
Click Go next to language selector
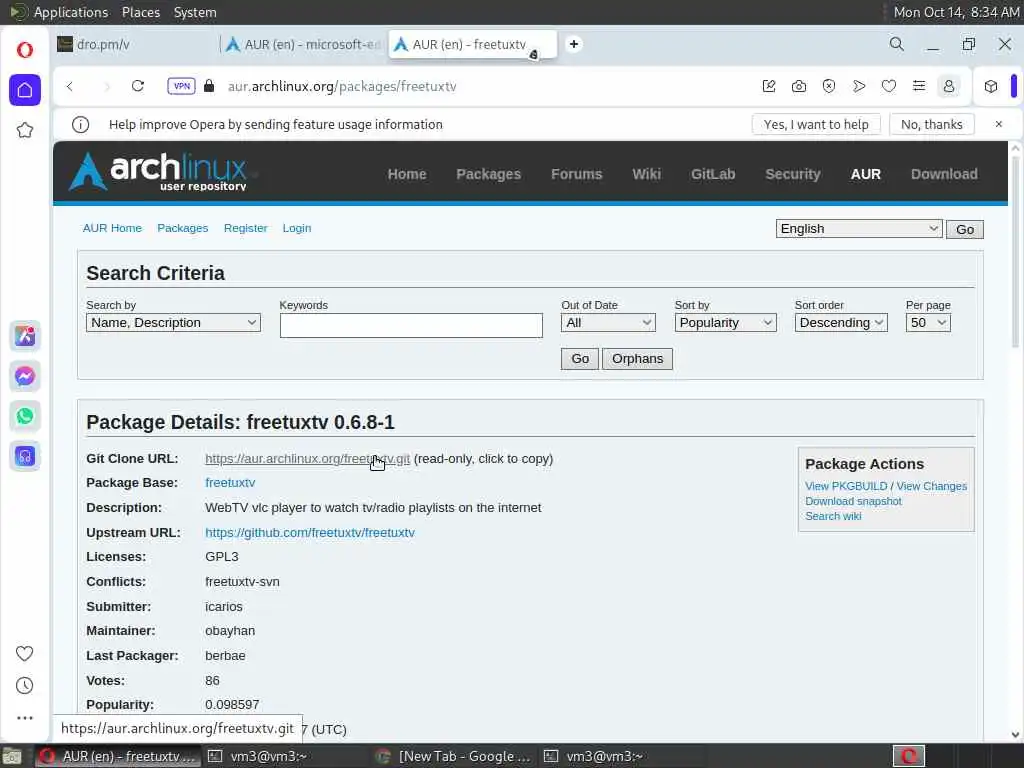(965, 229)
